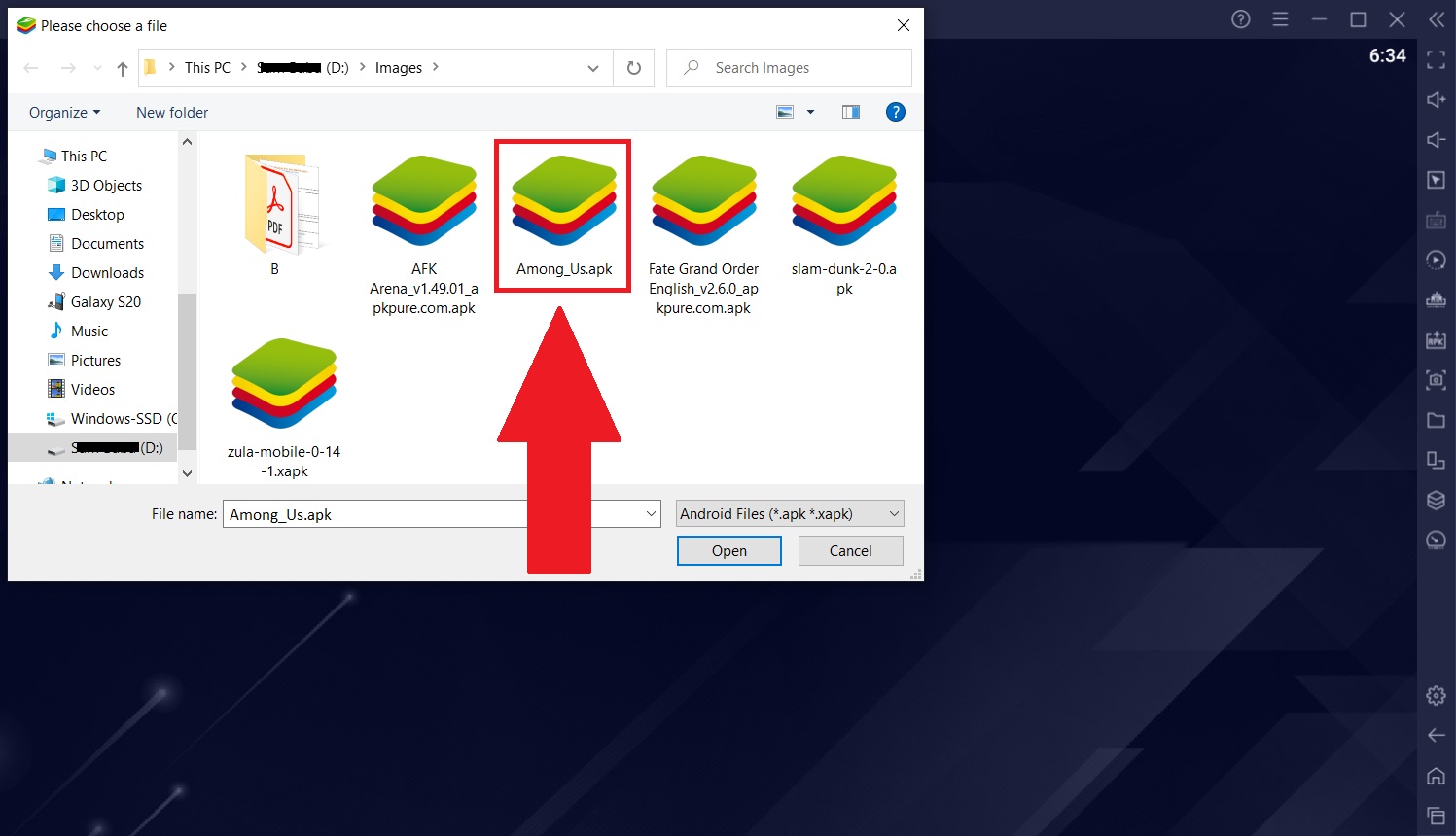Viewport: 1456px width, 836px height.
Task: Click the Android back arrow icon
Action: [x=1436, y=735]
